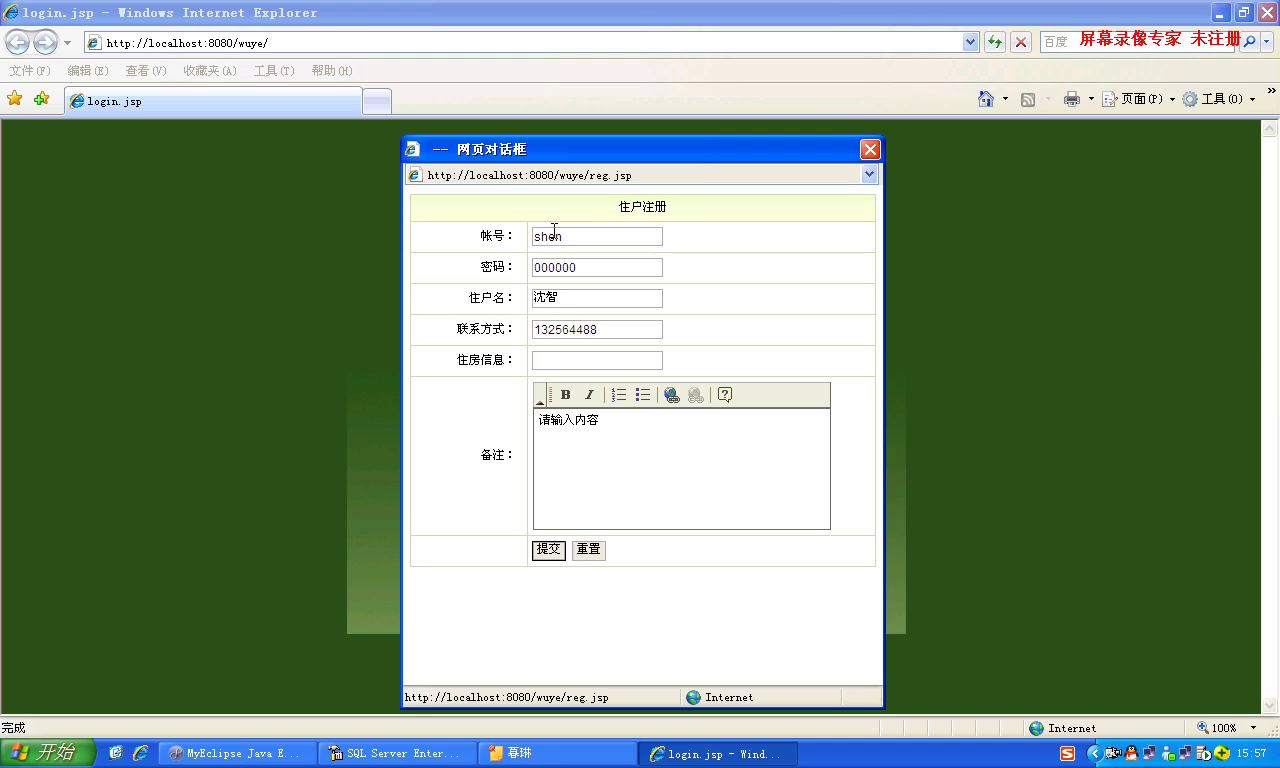
Task: Switch to MyEclipse Java taskbar item
Action: click(238, 754)
